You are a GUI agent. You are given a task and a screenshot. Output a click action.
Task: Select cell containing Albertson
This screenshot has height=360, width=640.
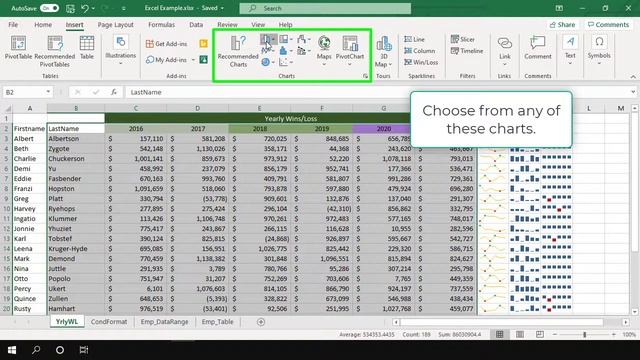[x=76, y=139]
